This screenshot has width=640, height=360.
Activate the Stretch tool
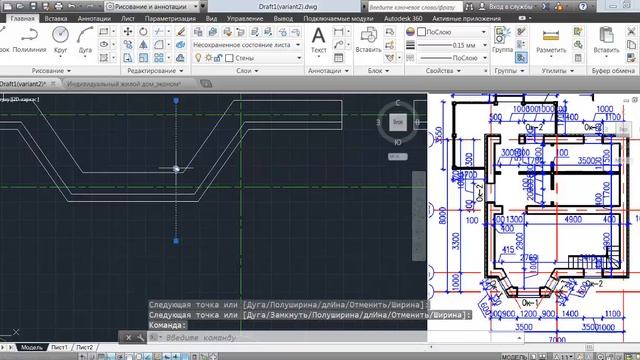[x=128, y=58]
